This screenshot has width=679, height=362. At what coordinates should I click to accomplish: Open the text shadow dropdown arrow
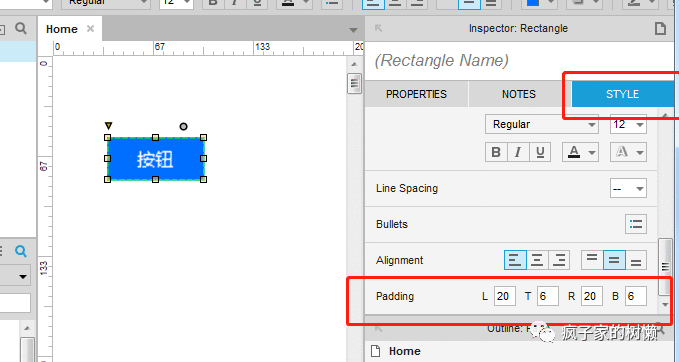pos(640,152)
